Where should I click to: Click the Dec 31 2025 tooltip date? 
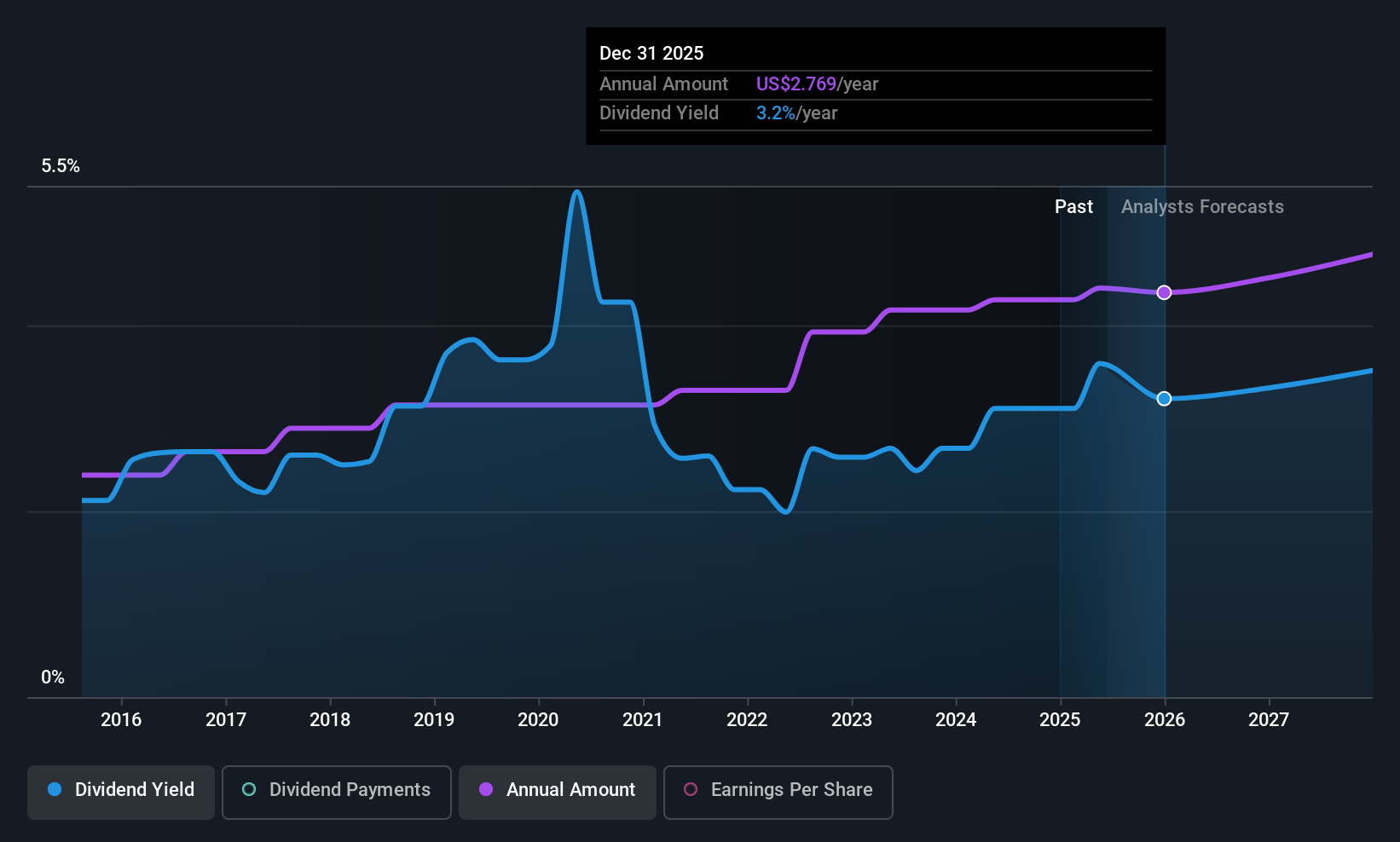651,54
